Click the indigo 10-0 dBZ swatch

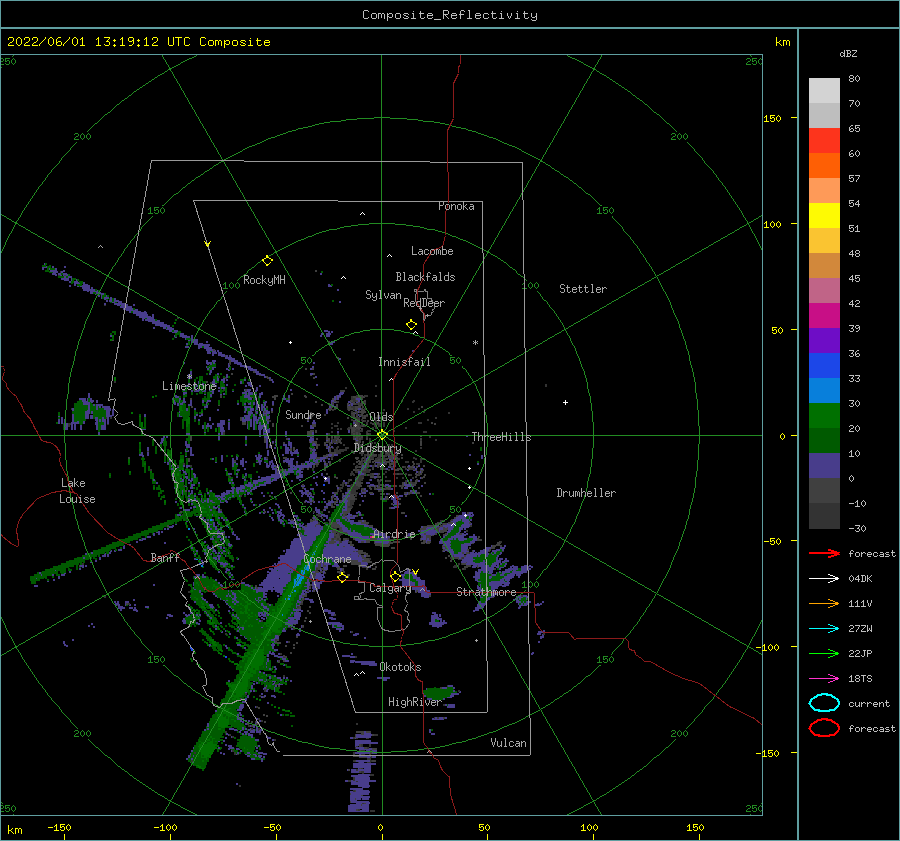coord(824,465)
